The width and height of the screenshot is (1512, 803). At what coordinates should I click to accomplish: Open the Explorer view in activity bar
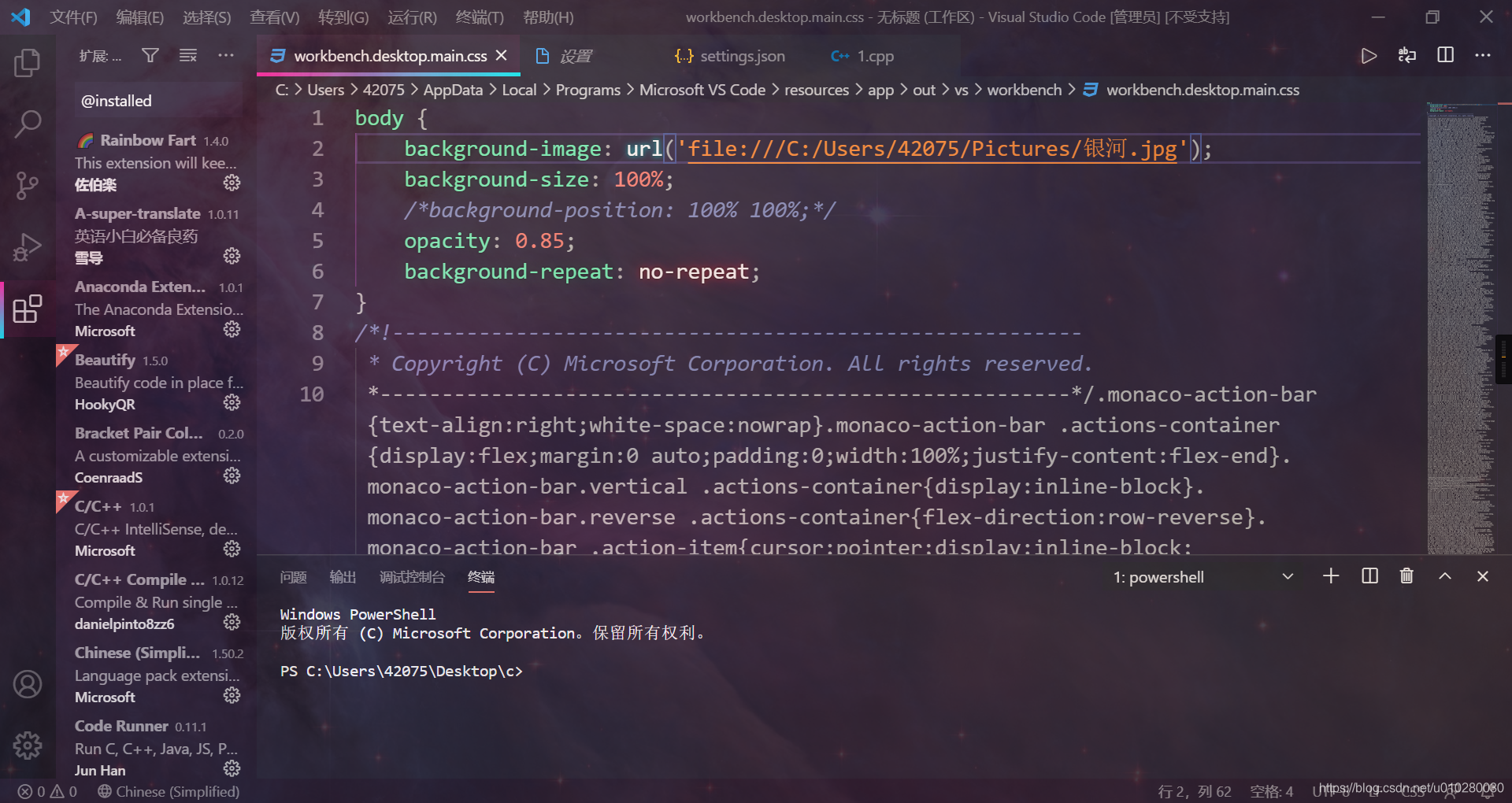(28, 63)
